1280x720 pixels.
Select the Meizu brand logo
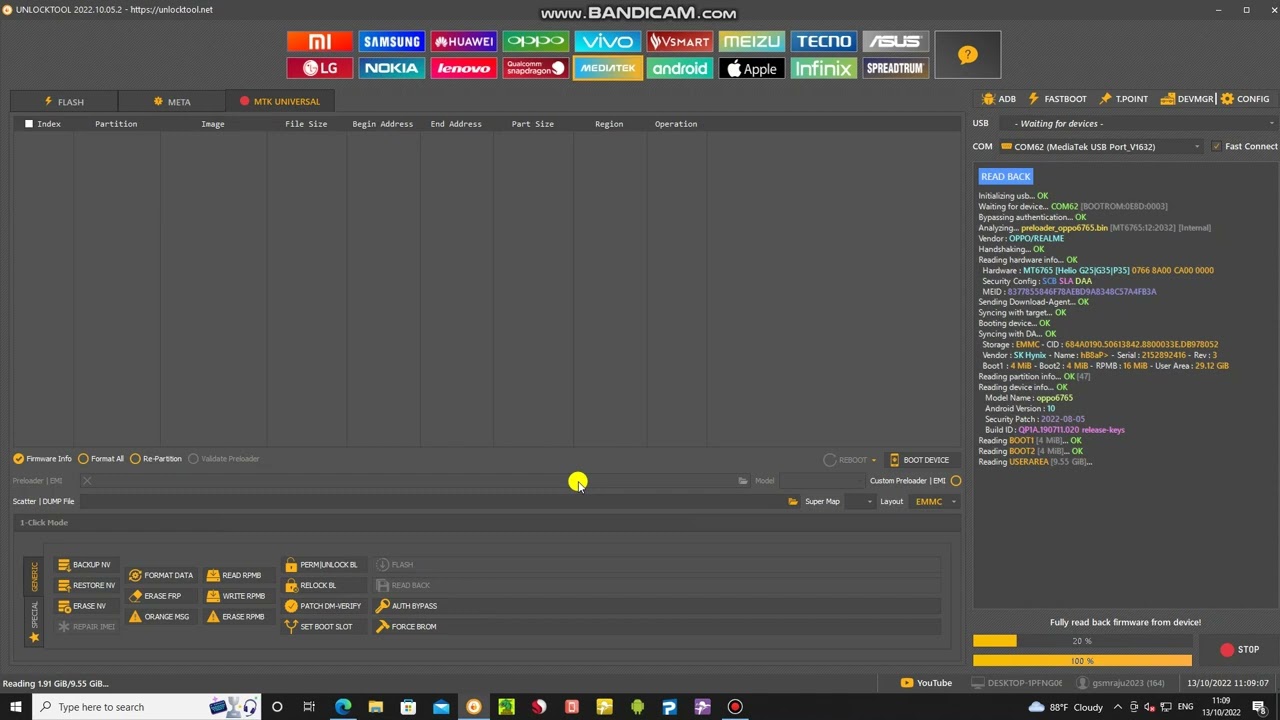(752, 41)
